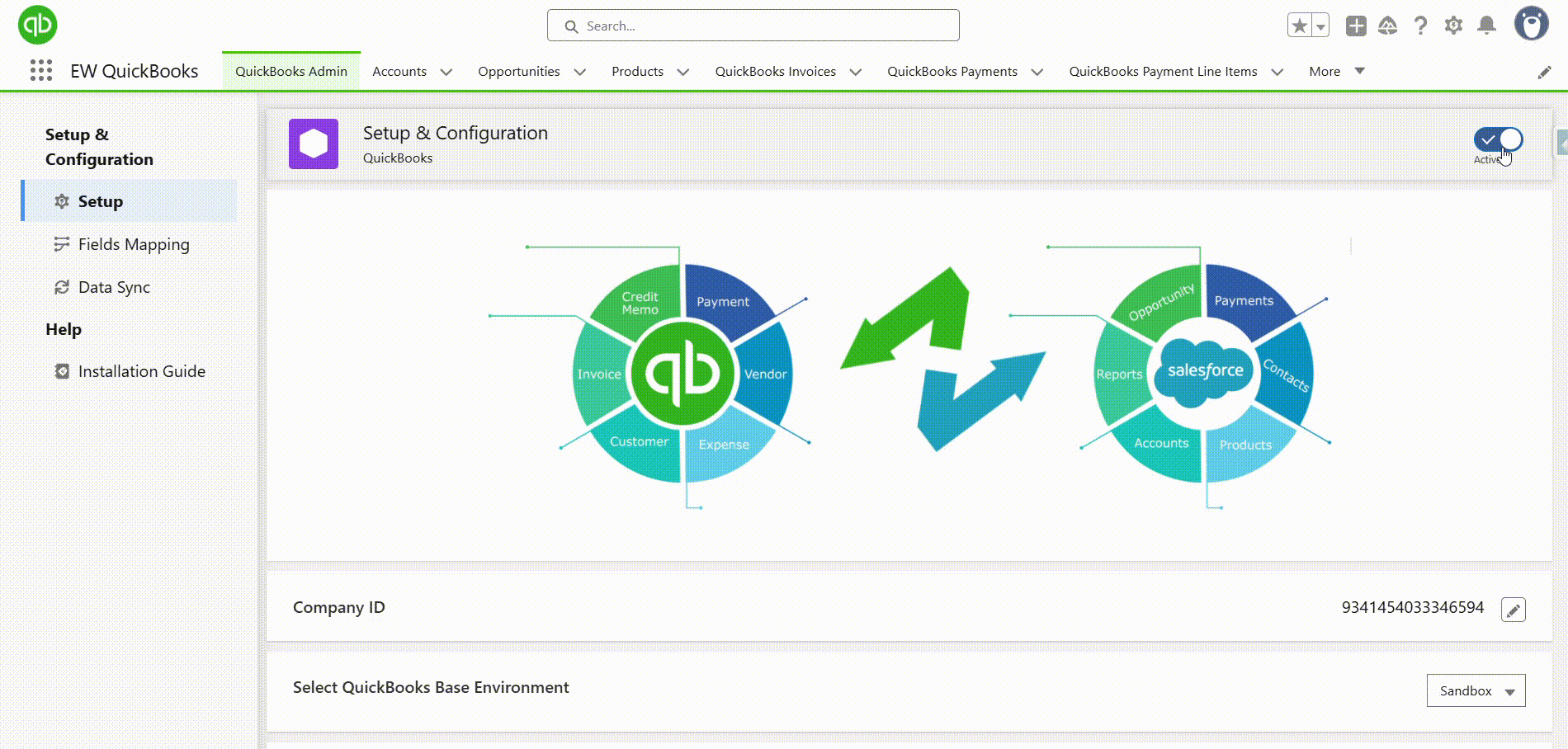Open the QuickBooks Invoices tab

(776, 72)
